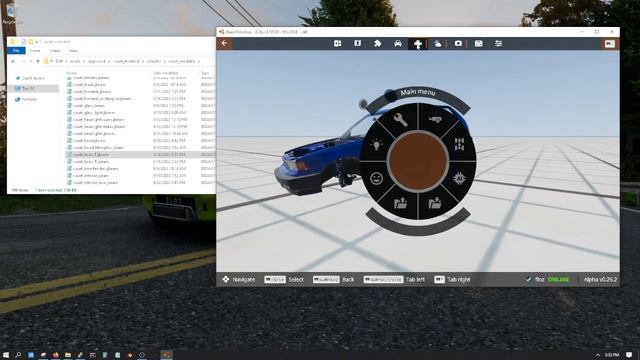Select Network in Explorer sidebar

pyautogui.click(x=29, y=99)
